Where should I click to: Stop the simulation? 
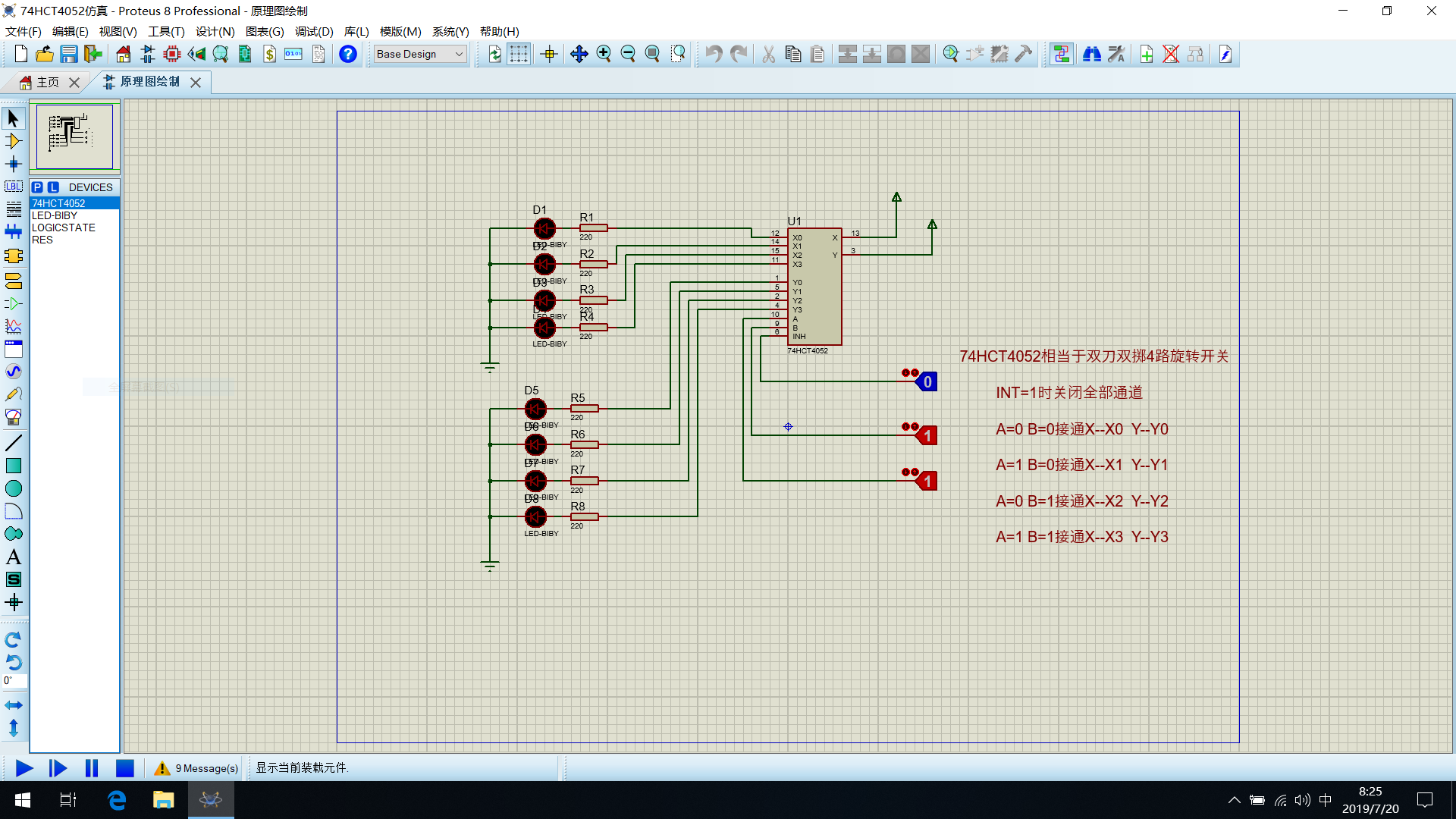[125, 768]
